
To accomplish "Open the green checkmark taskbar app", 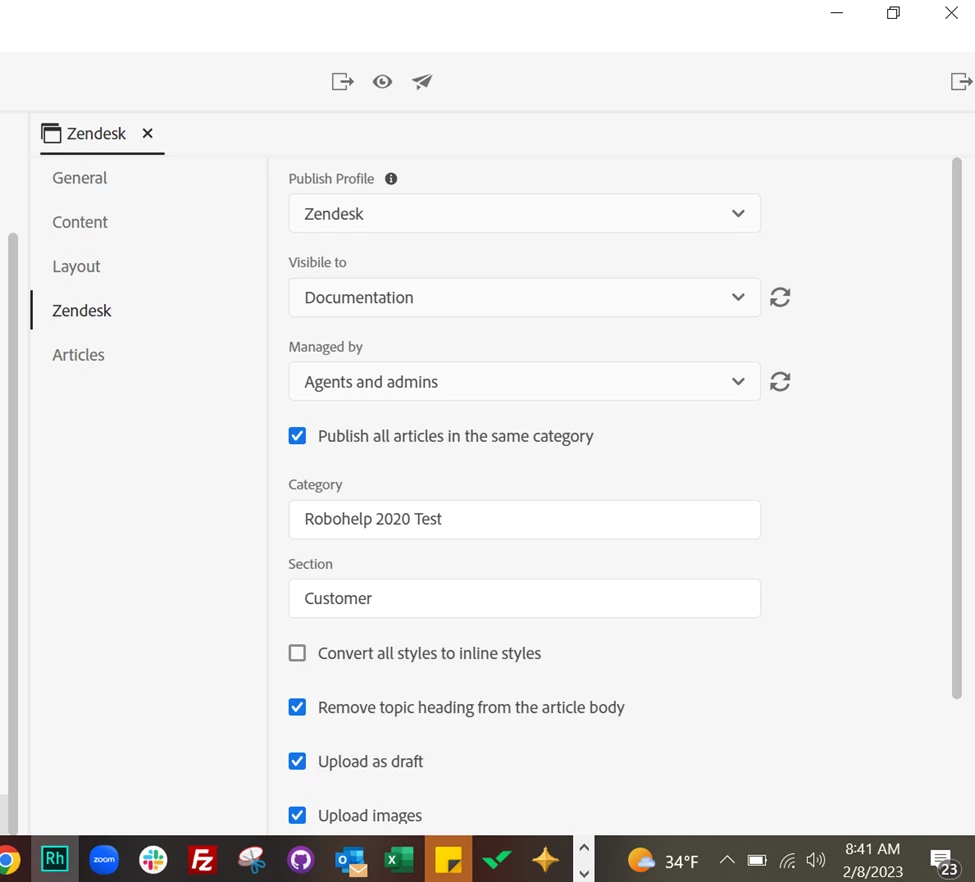I will tap(497, 860).
